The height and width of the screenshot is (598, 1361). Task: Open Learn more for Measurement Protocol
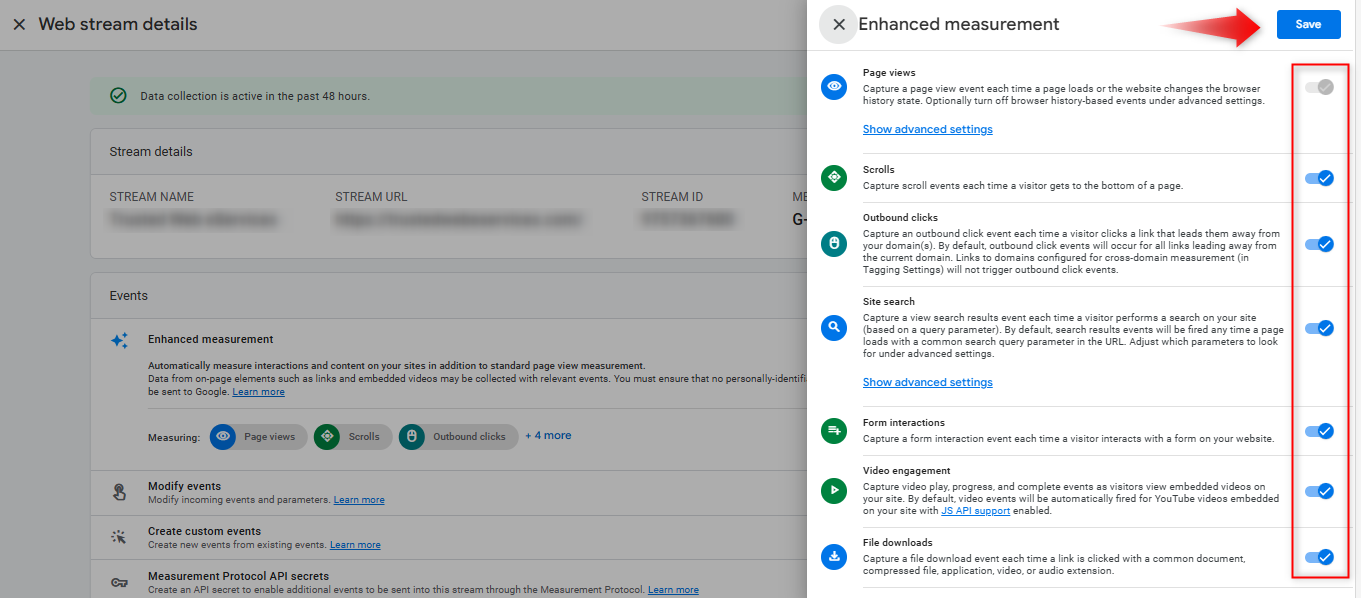click(x=673, y=590)
